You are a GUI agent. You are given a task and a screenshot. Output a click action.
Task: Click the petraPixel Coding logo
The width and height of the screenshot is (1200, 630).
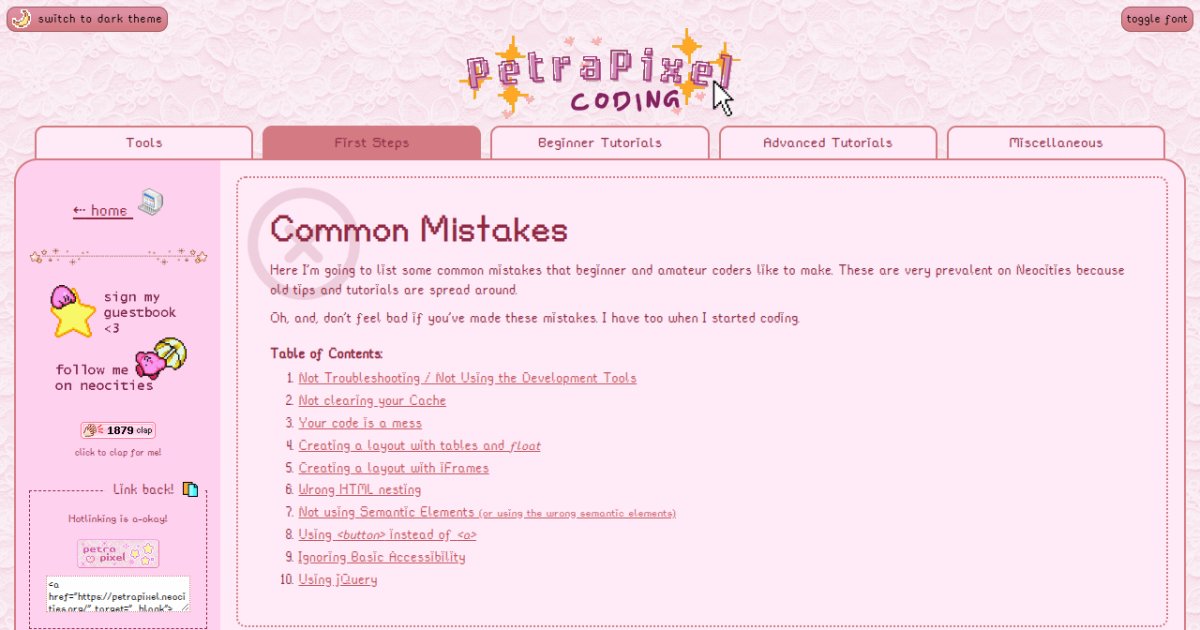click(597, 76)
